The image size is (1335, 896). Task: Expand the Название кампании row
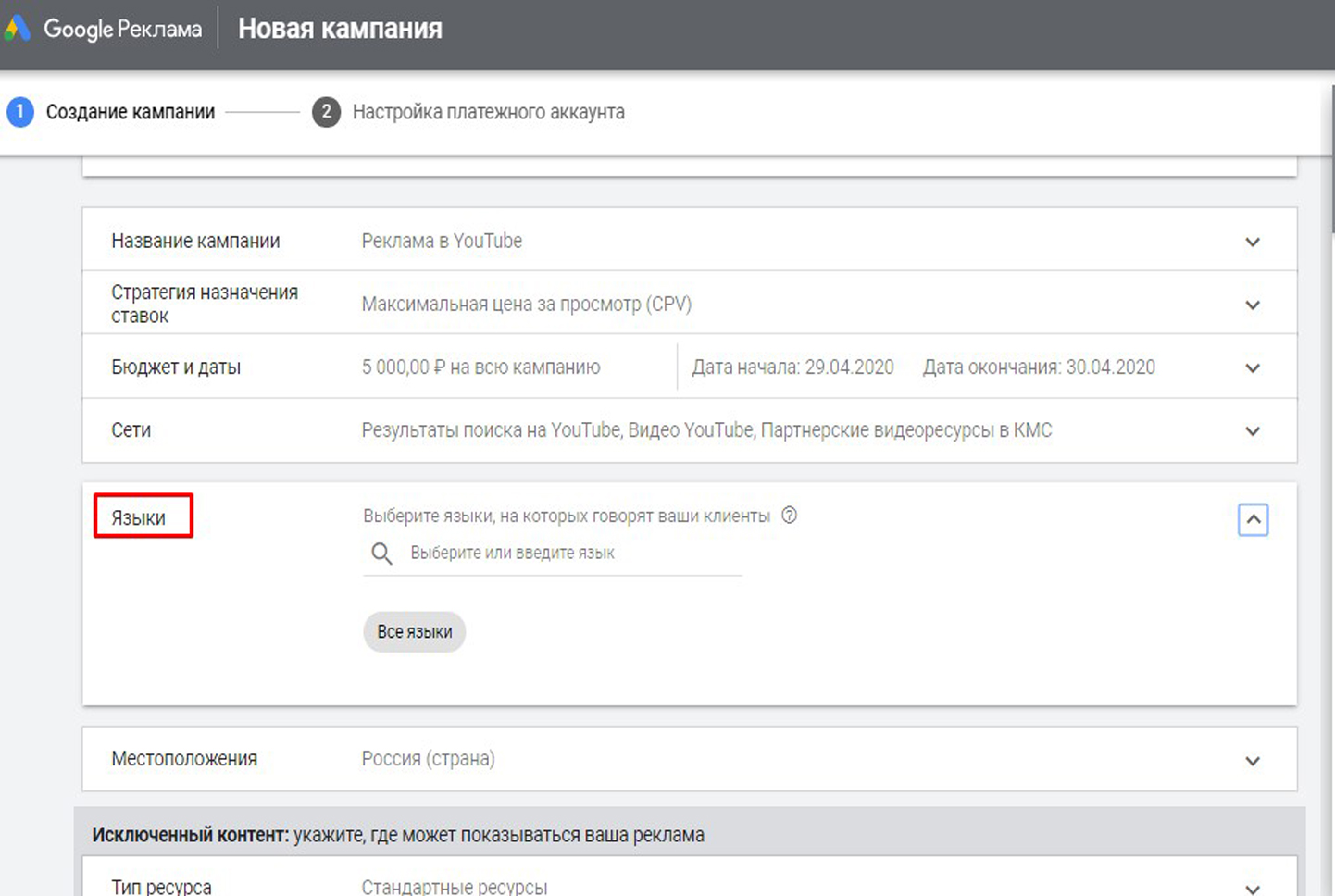point(1253,243)
